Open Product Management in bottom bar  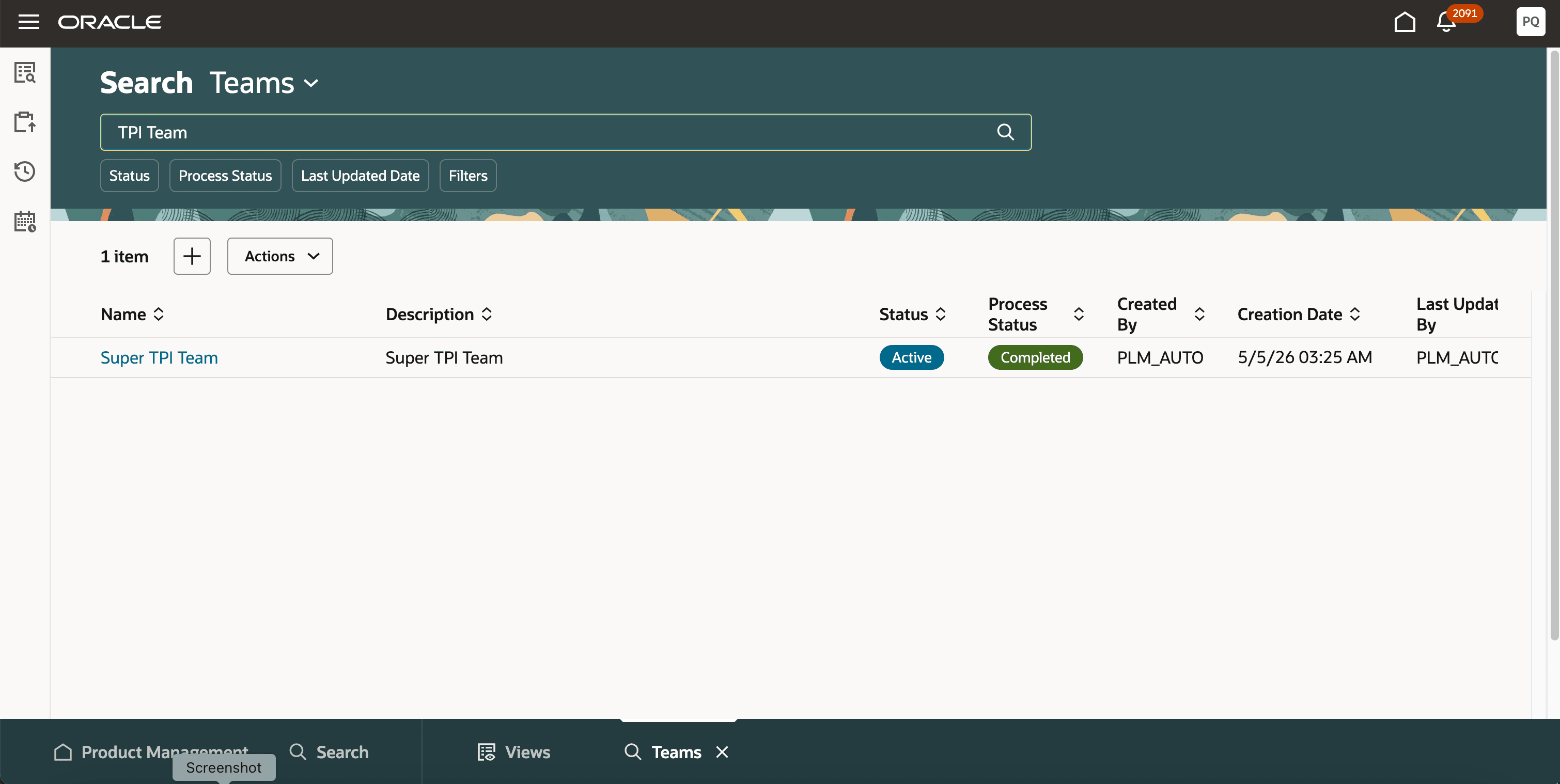coord(151,752)
